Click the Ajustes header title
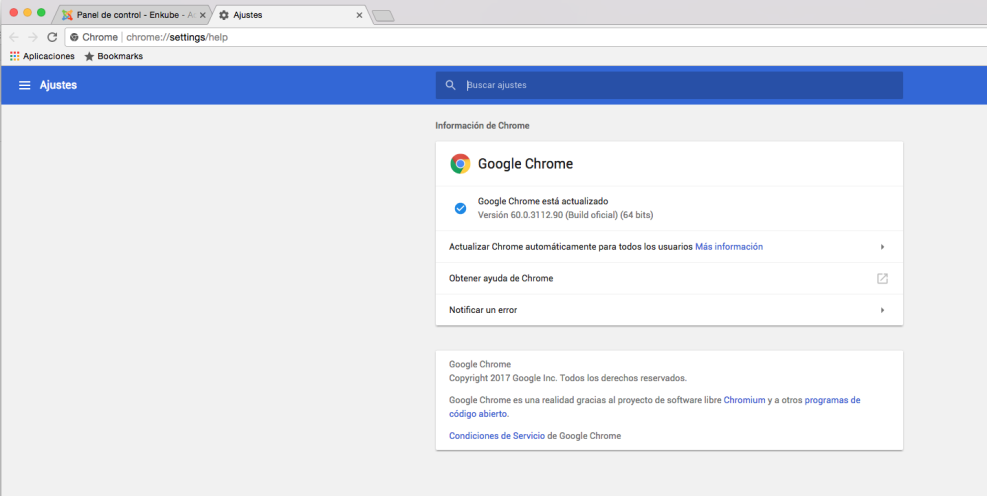Viewport: 987px width, 496px height. click(x=58, y=85)
